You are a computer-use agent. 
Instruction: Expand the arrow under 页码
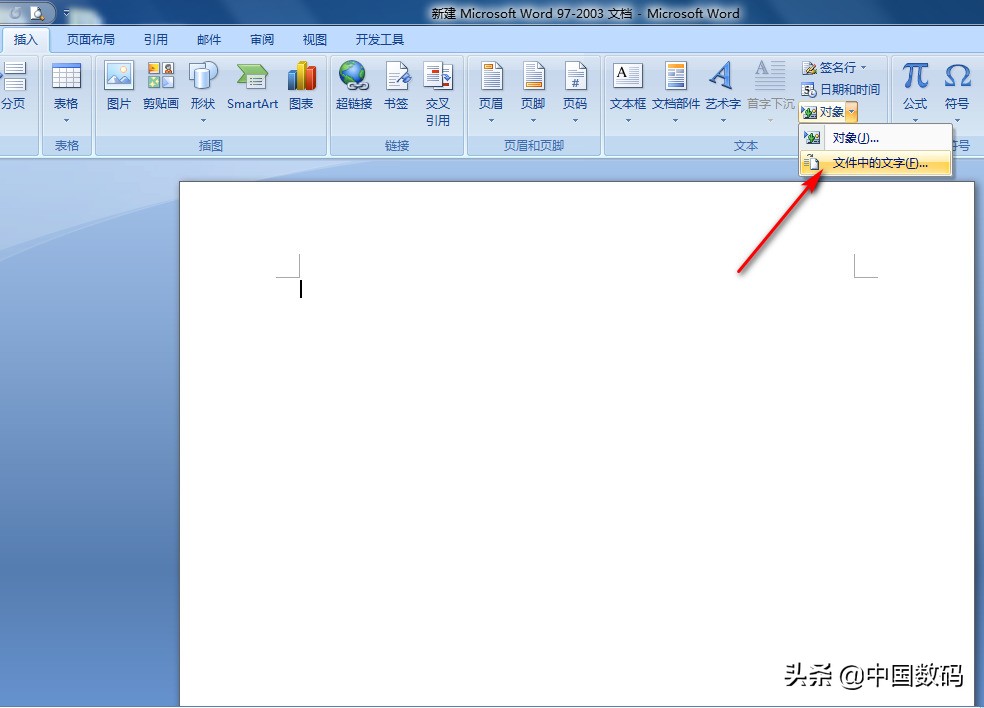click(575, 121)
